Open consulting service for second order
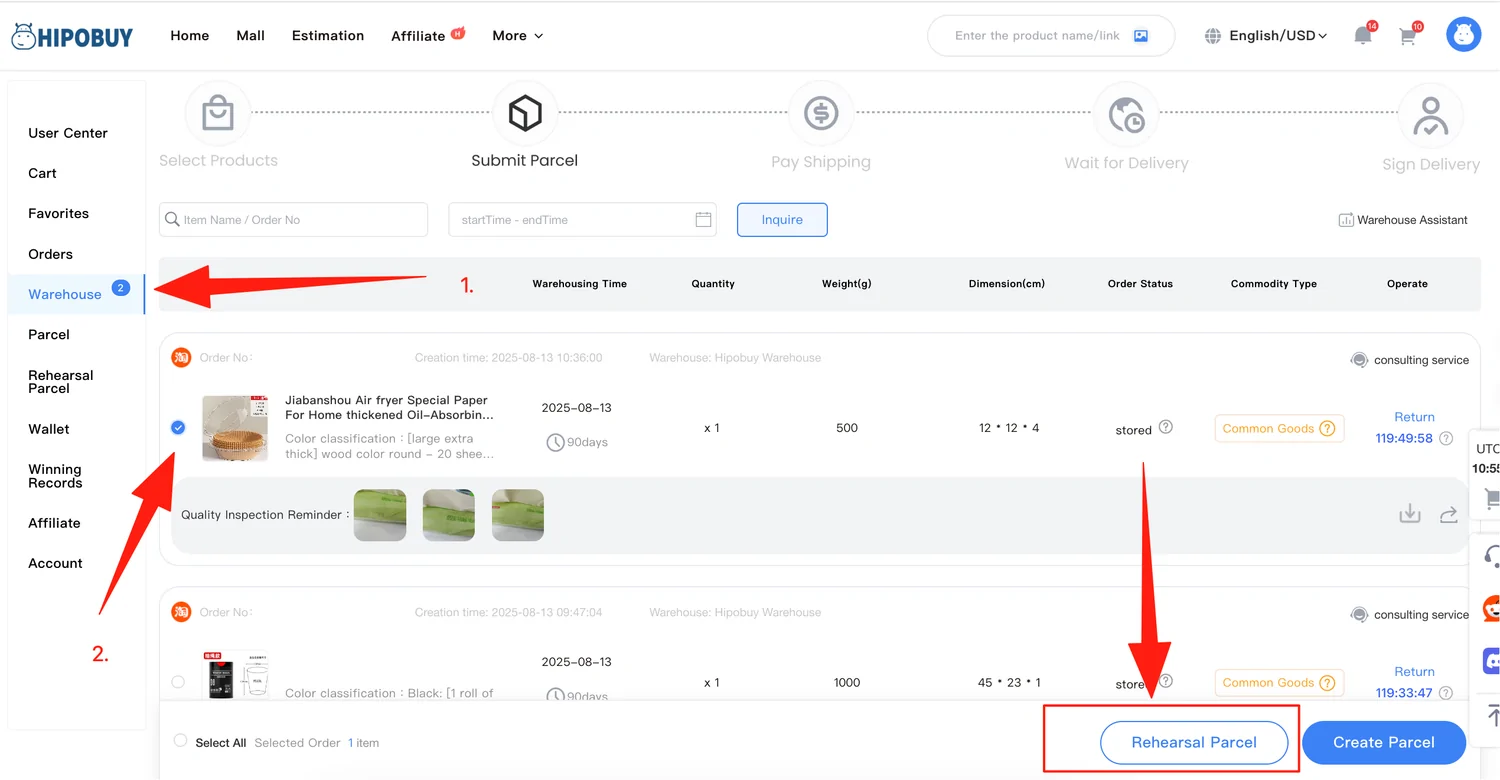The height and width of the screenshot is (780, 1500). (x=1410, y=614)
